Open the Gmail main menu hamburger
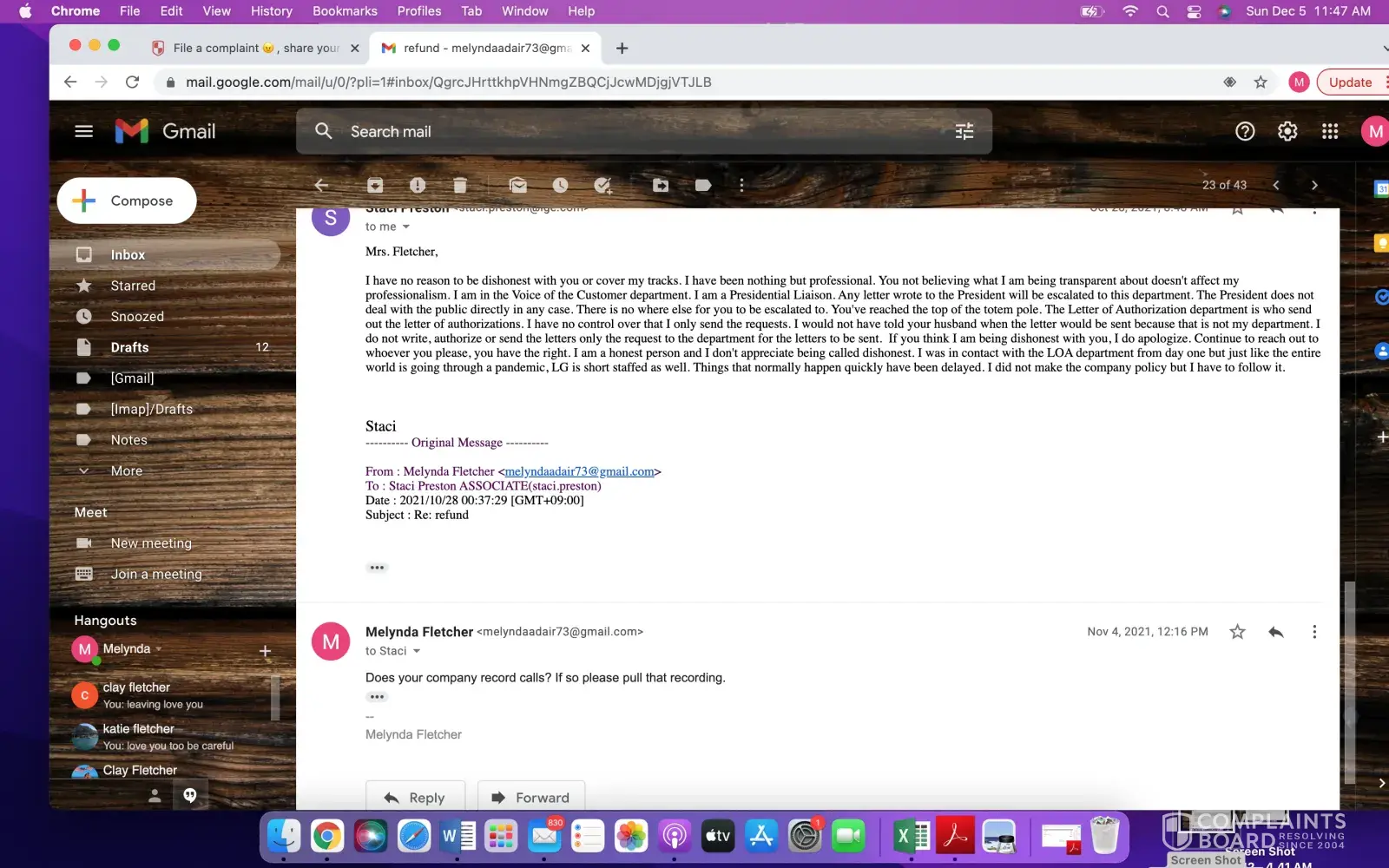 [x=83, y=131]
